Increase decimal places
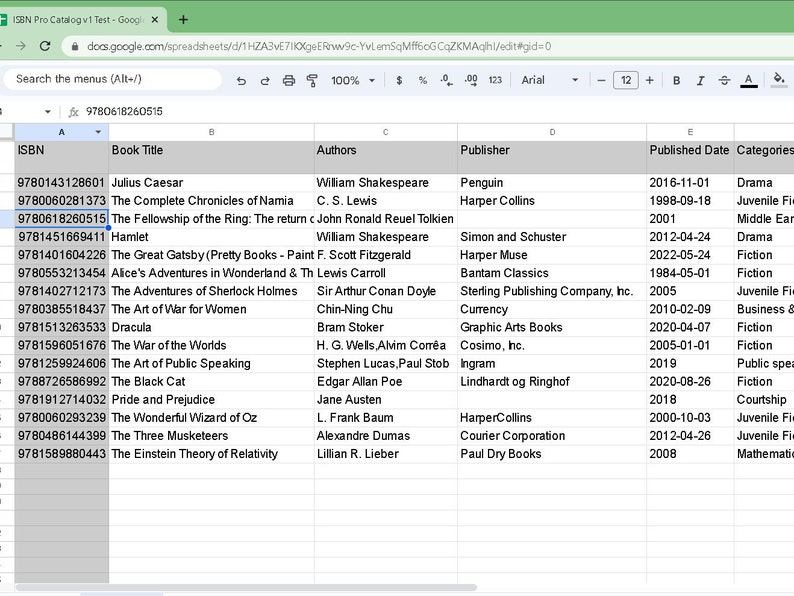 tap(471, 81)
